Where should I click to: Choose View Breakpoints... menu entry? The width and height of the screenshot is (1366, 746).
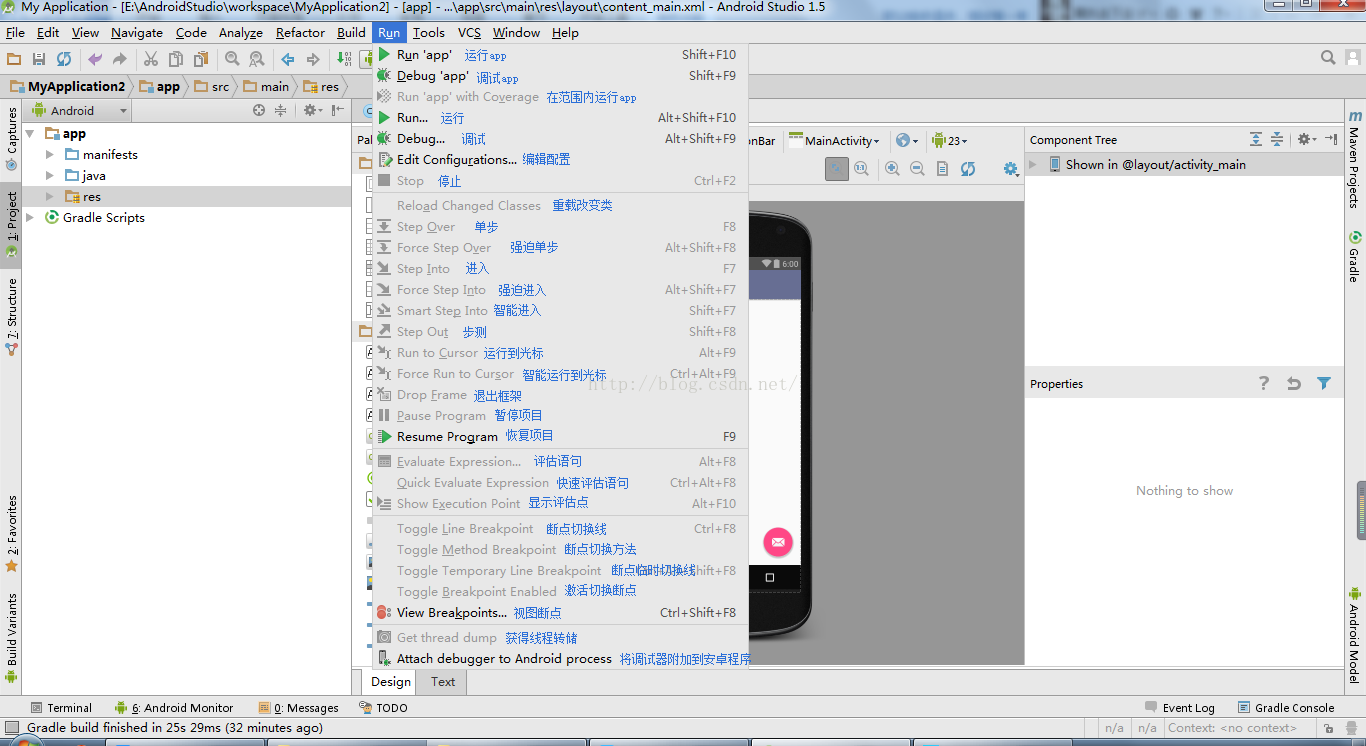[x=560, y=613]
